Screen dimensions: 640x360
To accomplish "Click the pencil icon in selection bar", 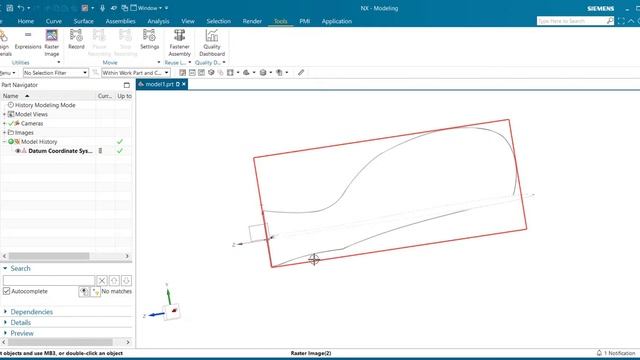I will (x=301, y=73).
